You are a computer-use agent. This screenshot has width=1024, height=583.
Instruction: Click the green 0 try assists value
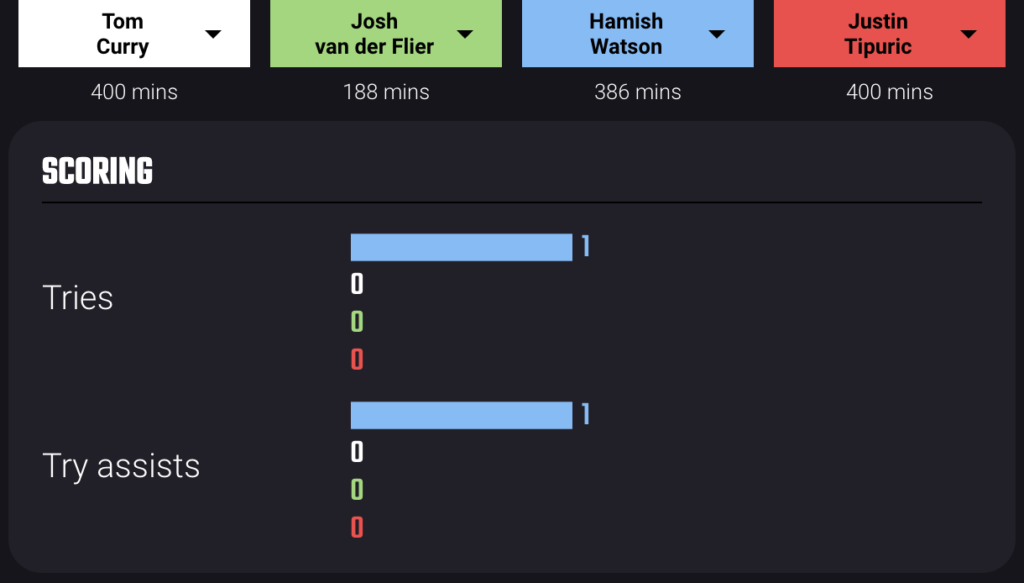[x=357, y=490]
